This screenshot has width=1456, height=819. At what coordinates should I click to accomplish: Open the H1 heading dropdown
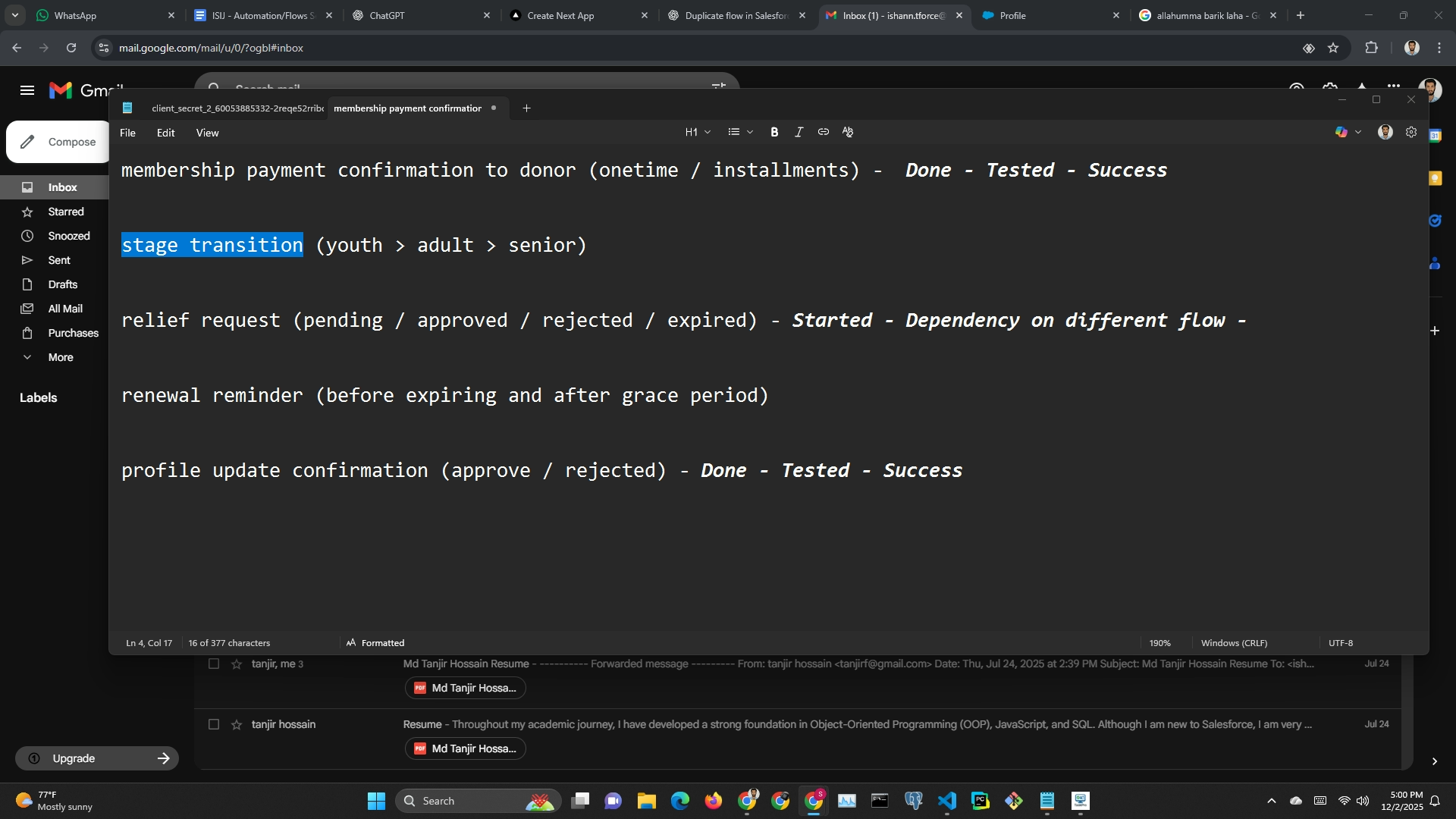[x=698, y=132]
